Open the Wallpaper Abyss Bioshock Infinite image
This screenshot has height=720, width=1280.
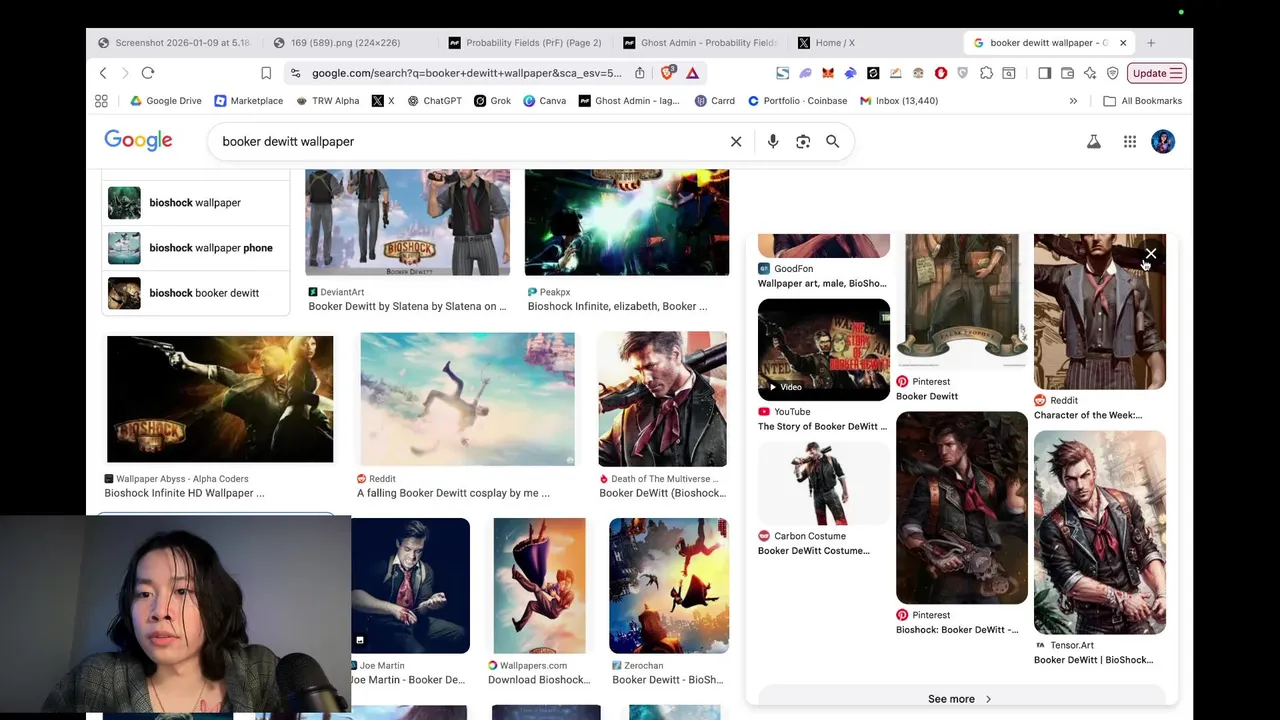click(x=220, y=399)
